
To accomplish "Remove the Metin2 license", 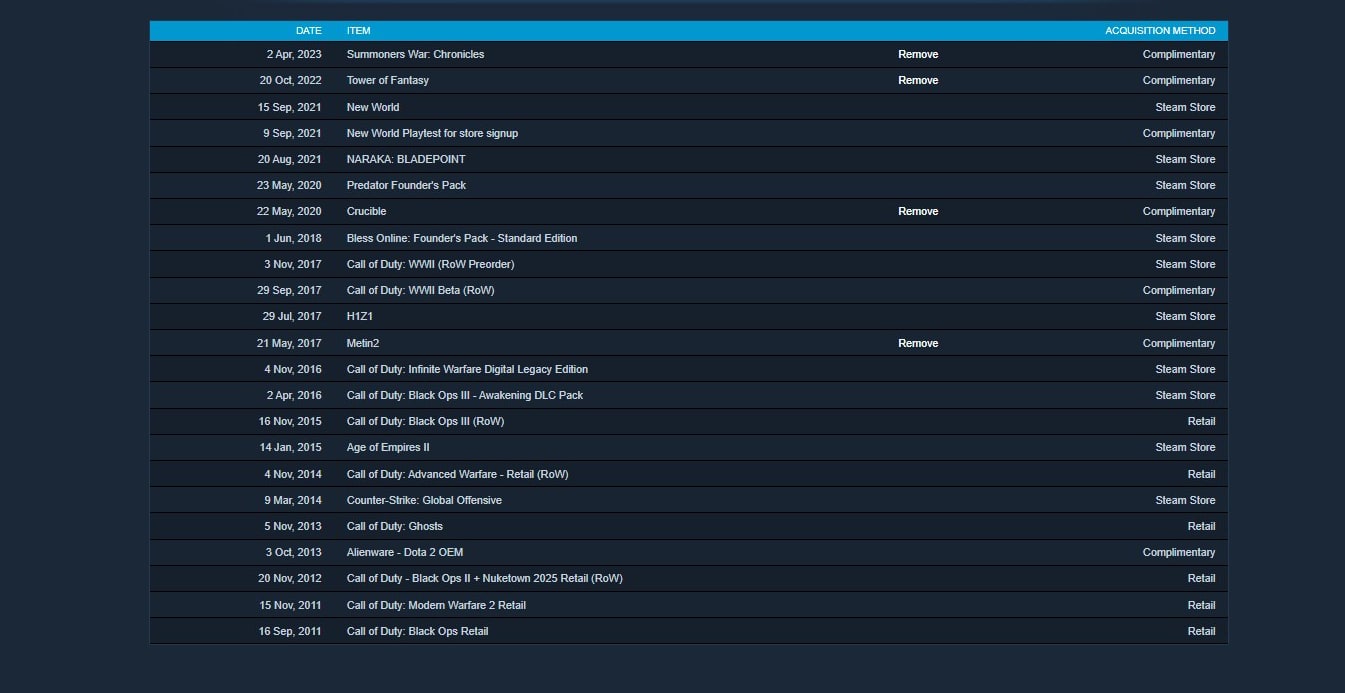I will point(918,343).
